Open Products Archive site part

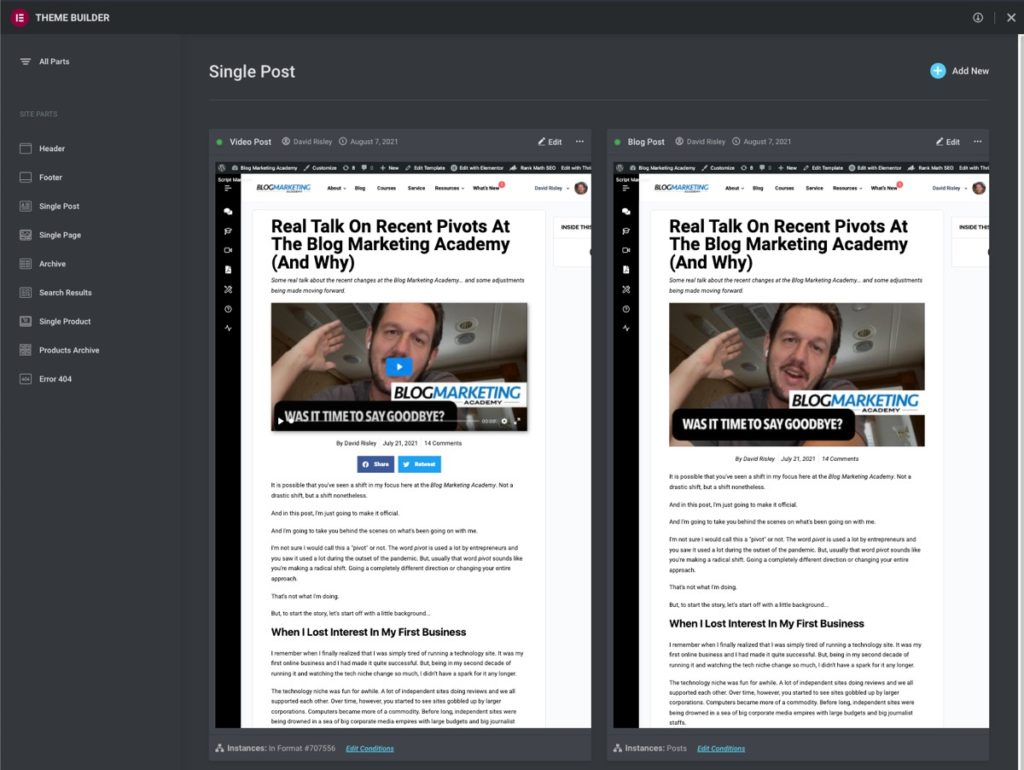click(69, 349)
